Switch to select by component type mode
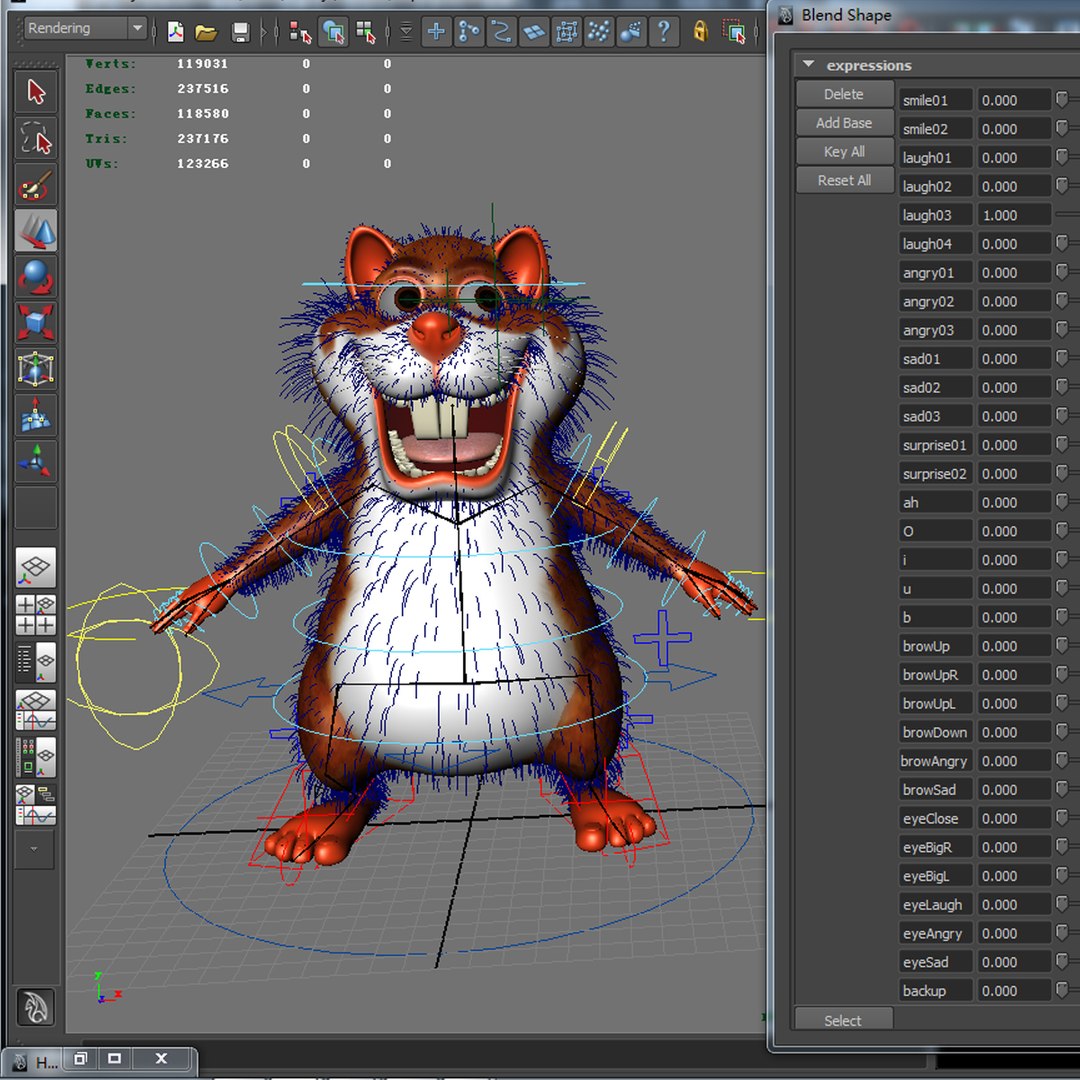 366,32
